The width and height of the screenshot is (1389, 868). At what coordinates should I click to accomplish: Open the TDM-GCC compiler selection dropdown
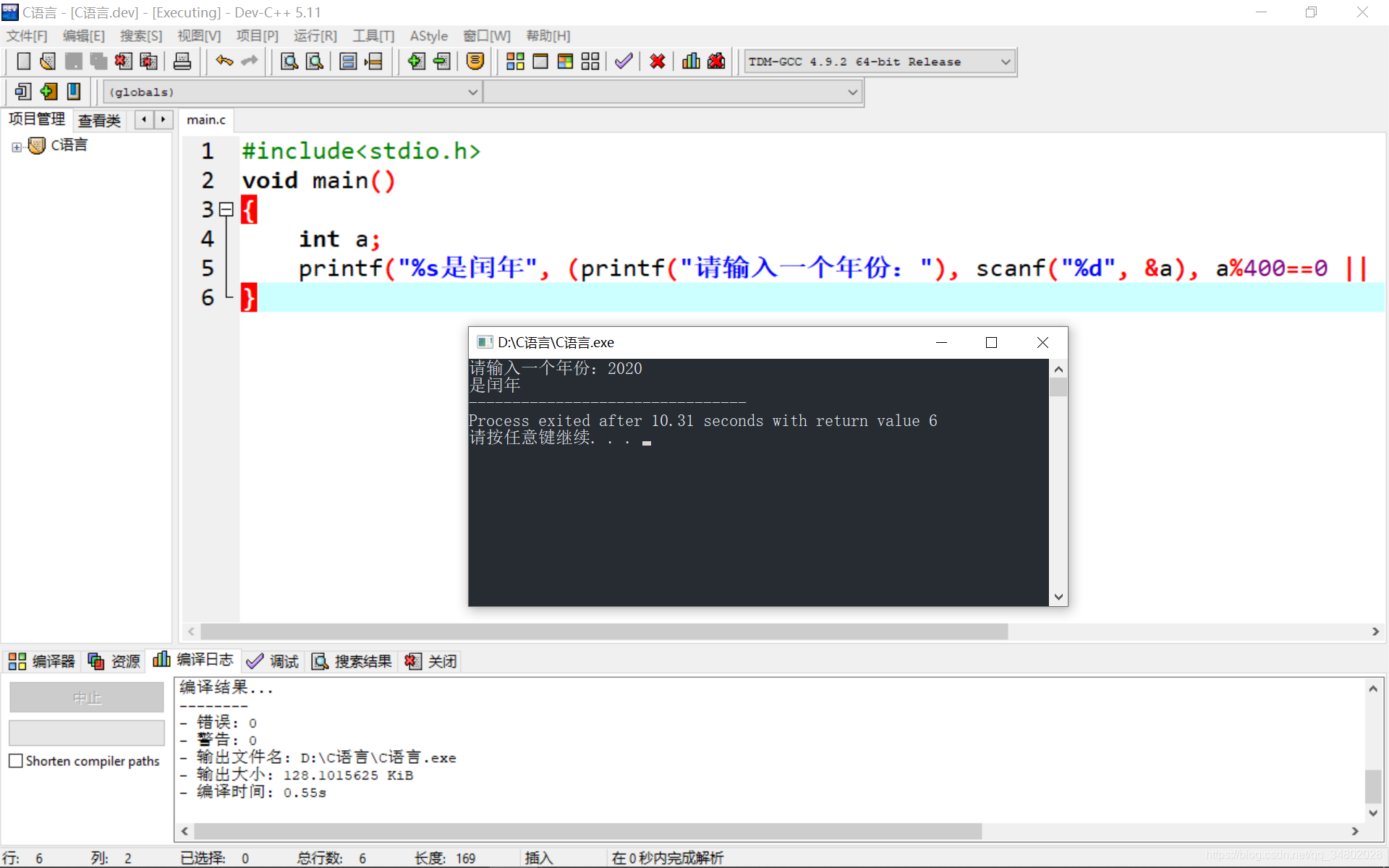point(1005,62)
